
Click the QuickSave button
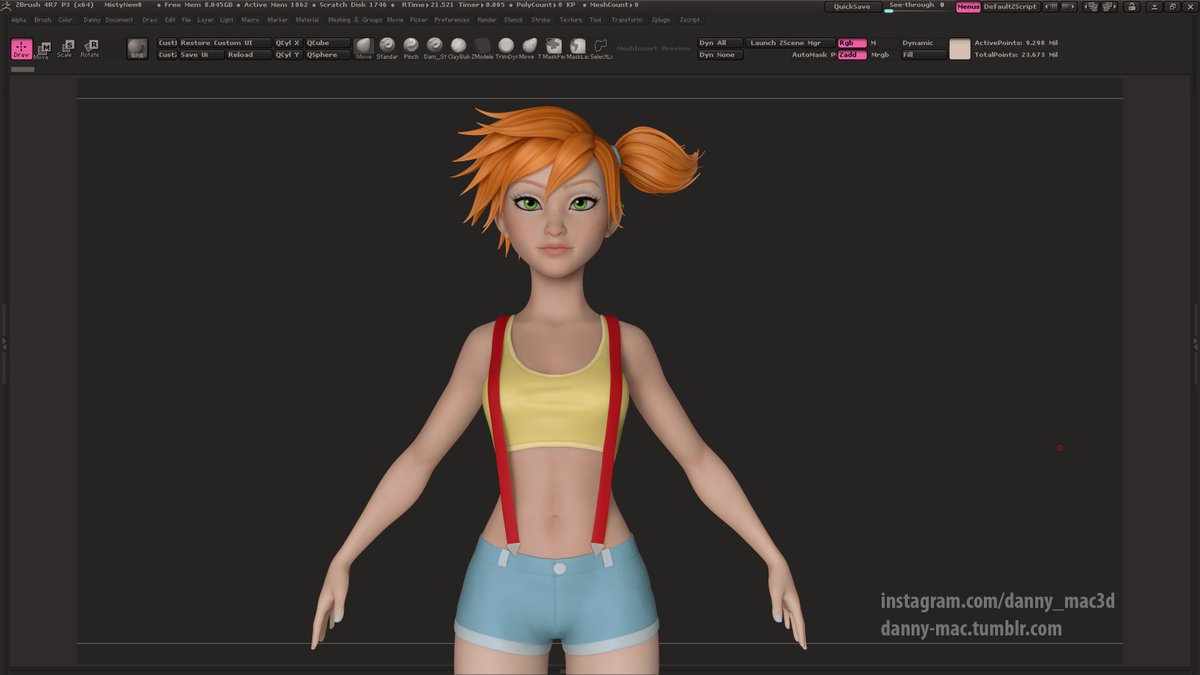853,7
